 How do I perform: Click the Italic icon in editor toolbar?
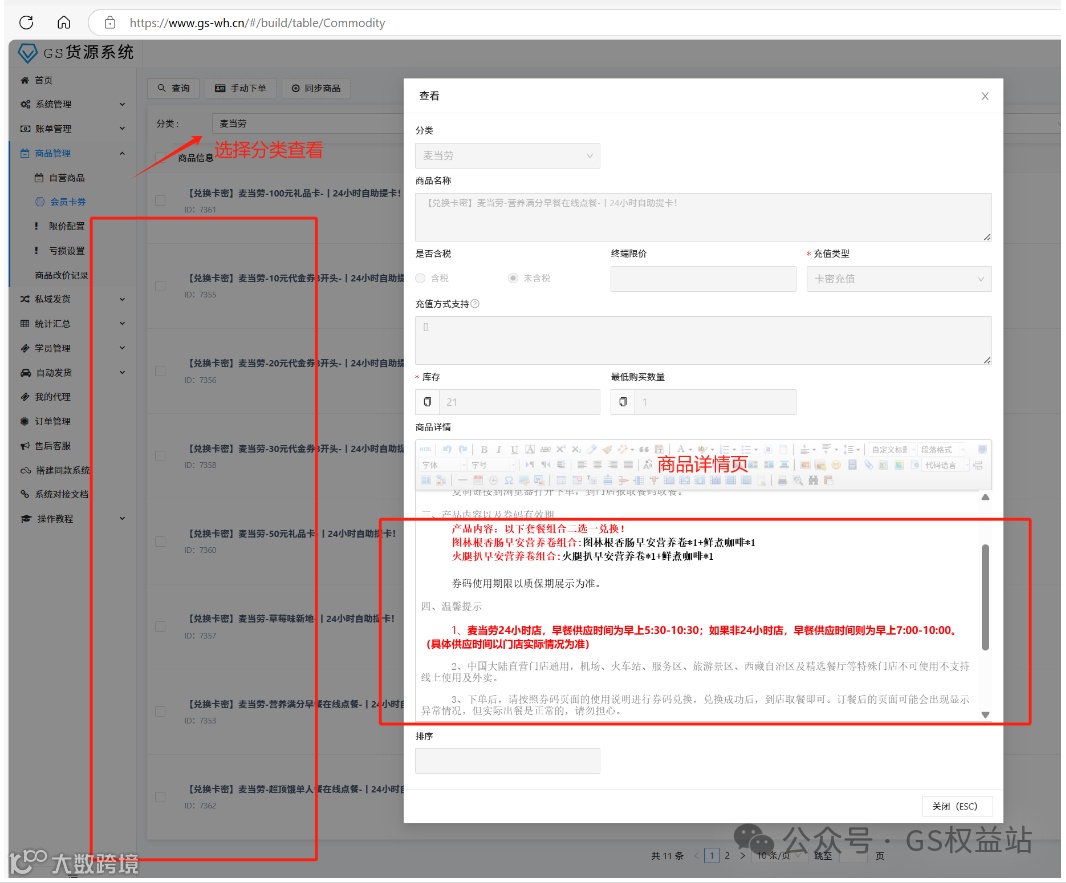point(499,449)
